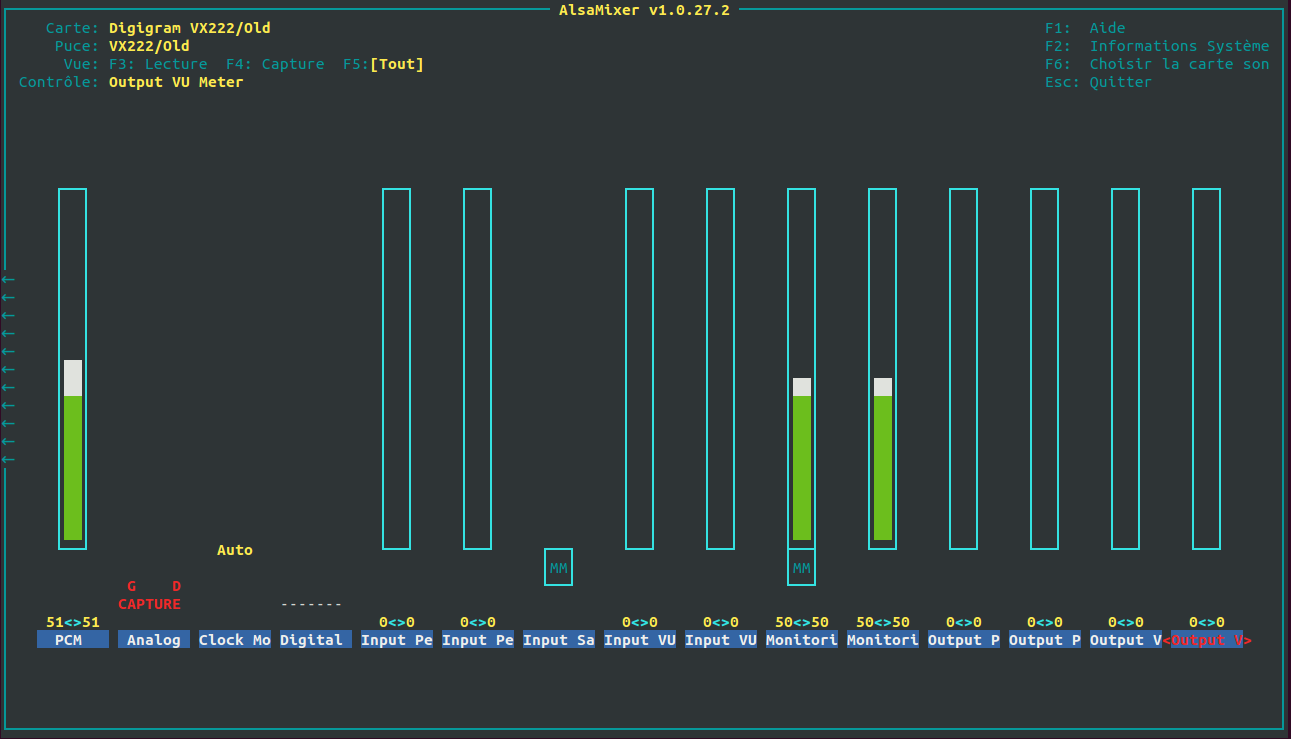Toggle the MM mute box under Monitori

[801, 567]
